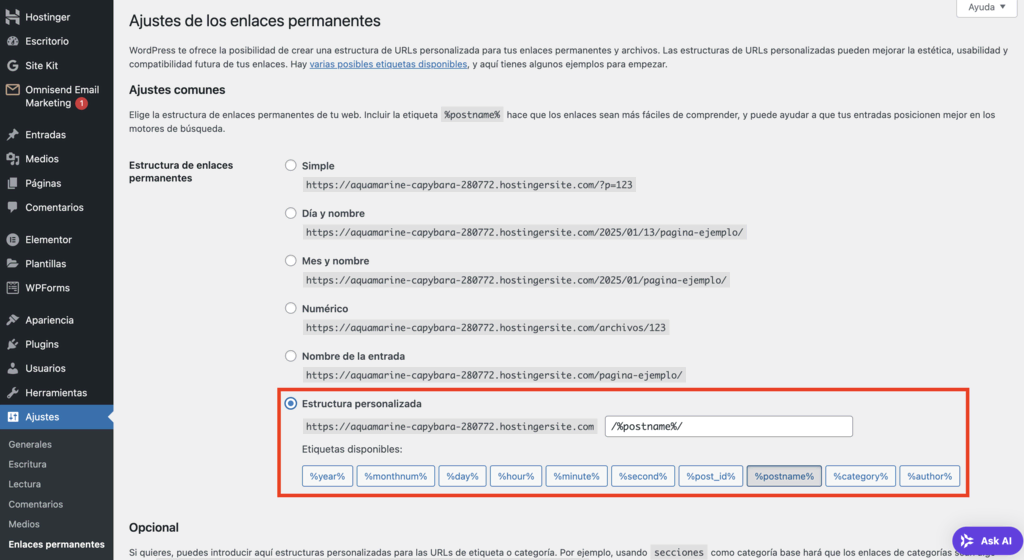The height and width of the screenshot is (560, 1024).
Task: Click the Hostinger logo icon in sidebar
Action: click(x=12, y=17)
